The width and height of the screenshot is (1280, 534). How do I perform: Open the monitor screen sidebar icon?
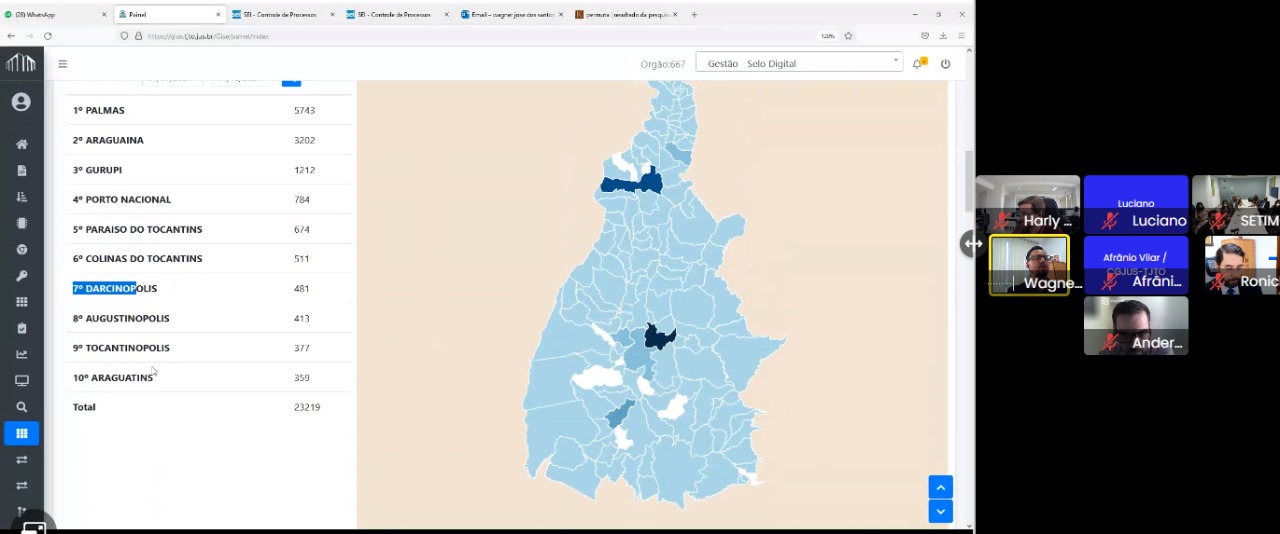click(21, 381)
